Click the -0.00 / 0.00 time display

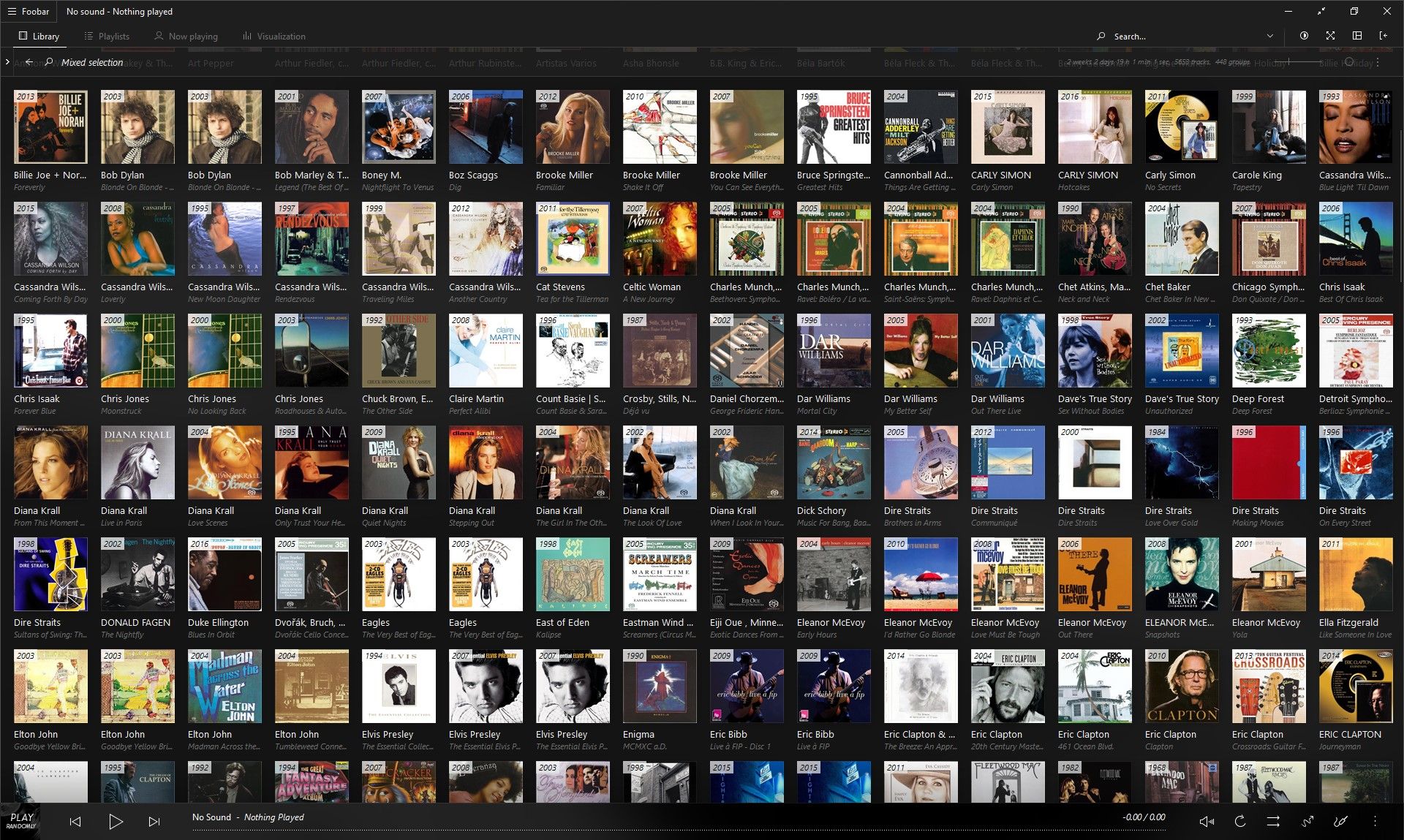pos(1144,817)
